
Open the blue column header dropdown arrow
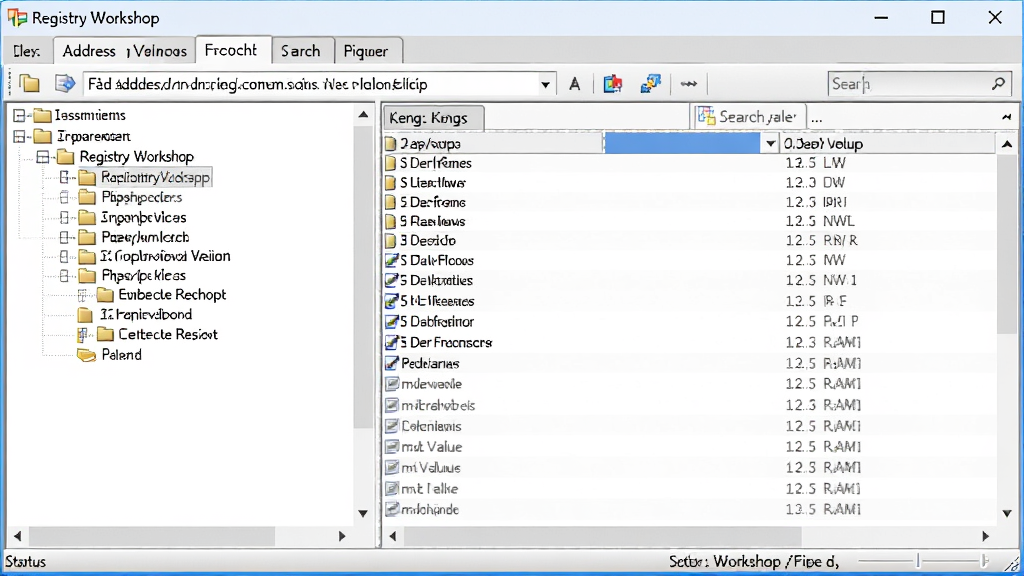771,144
